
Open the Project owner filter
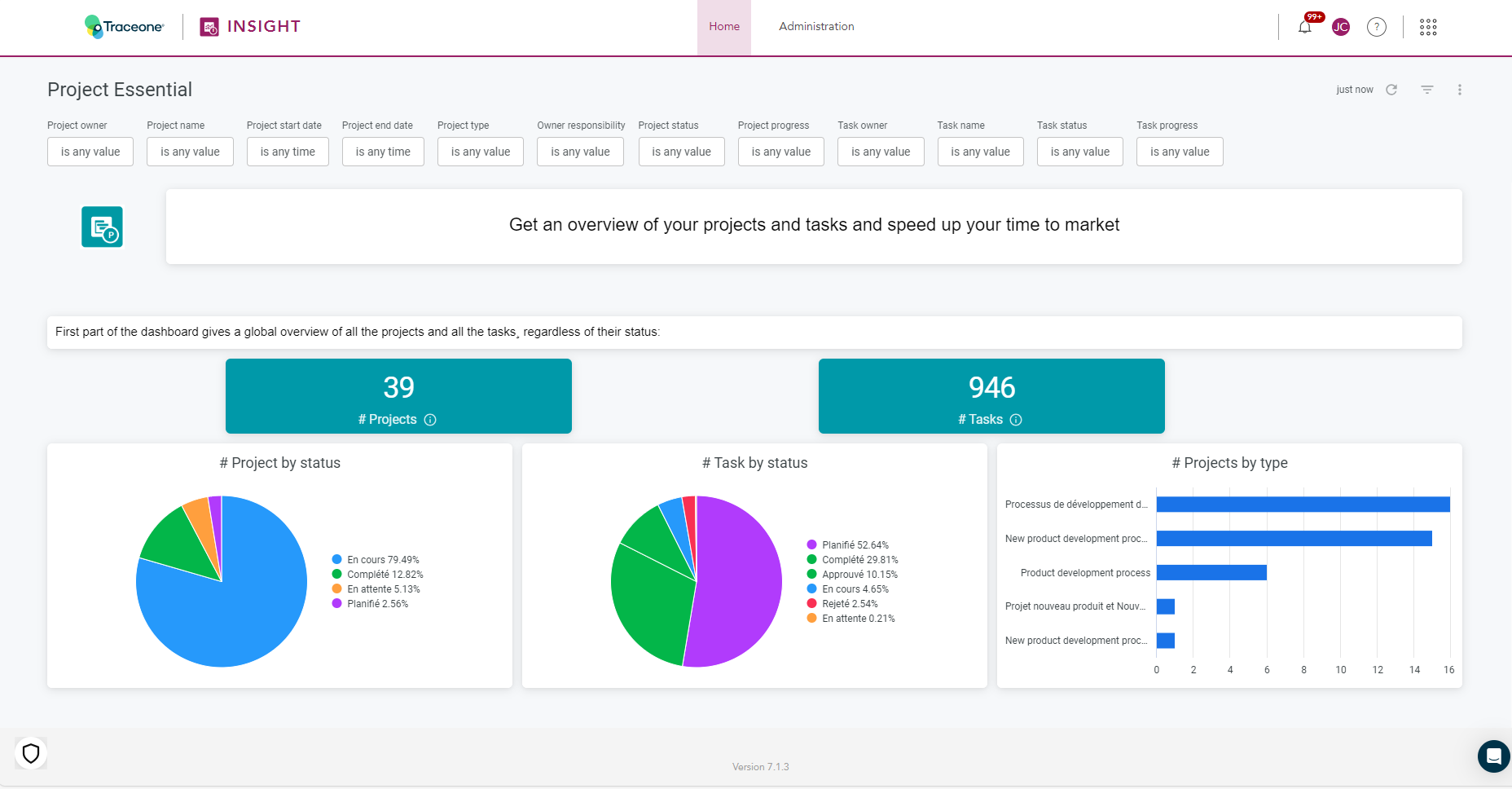click(90, 152)
